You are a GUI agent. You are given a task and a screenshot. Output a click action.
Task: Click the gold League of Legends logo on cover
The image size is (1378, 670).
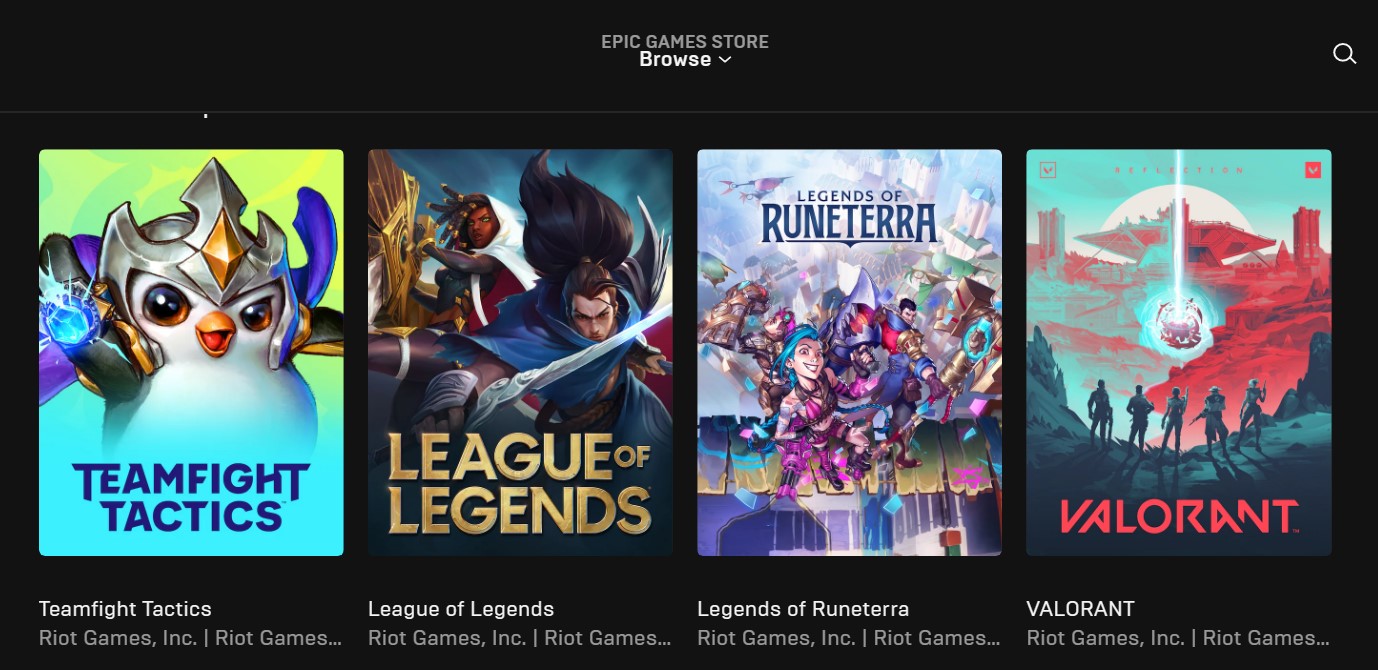(520, 483)
